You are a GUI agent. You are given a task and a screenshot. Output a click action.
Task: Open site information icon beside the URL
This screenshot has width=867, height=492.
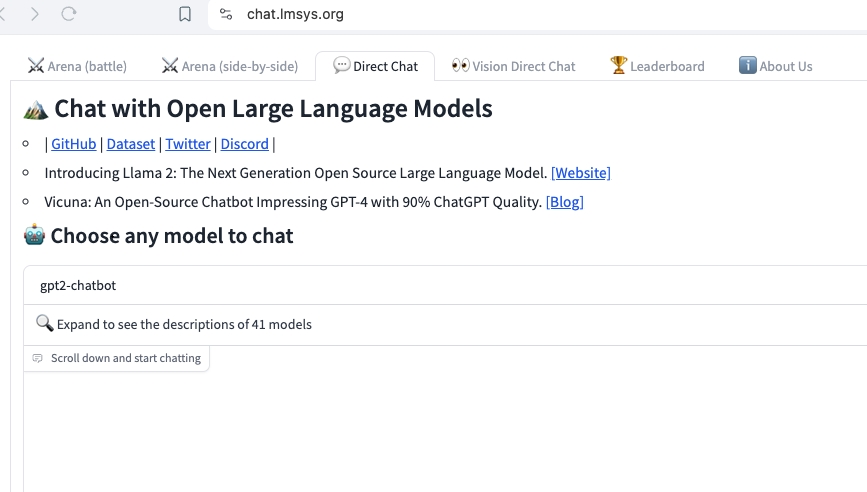226,14
